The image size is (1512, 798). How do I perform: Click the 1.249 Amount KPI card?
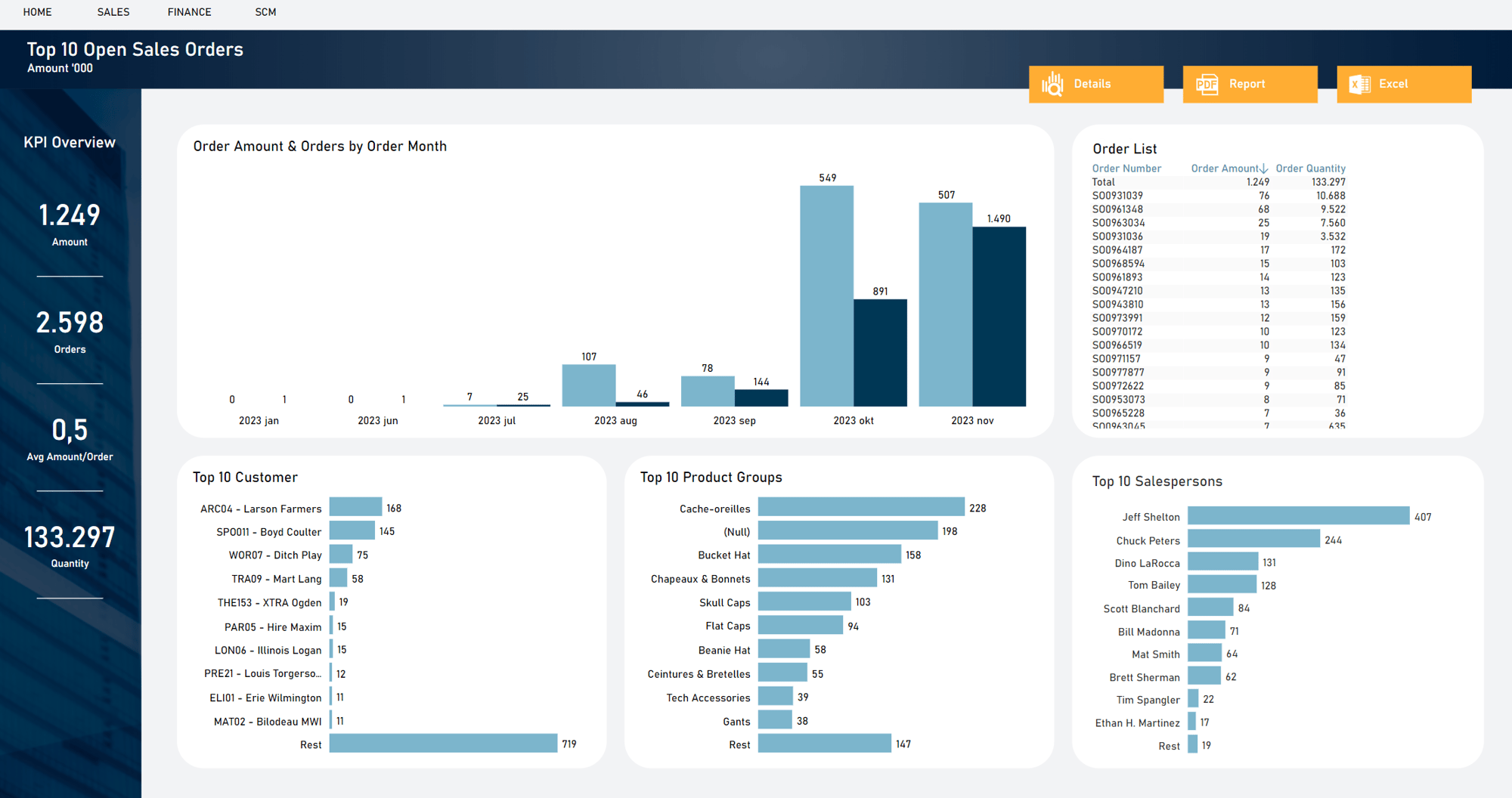tap(70, 223)
